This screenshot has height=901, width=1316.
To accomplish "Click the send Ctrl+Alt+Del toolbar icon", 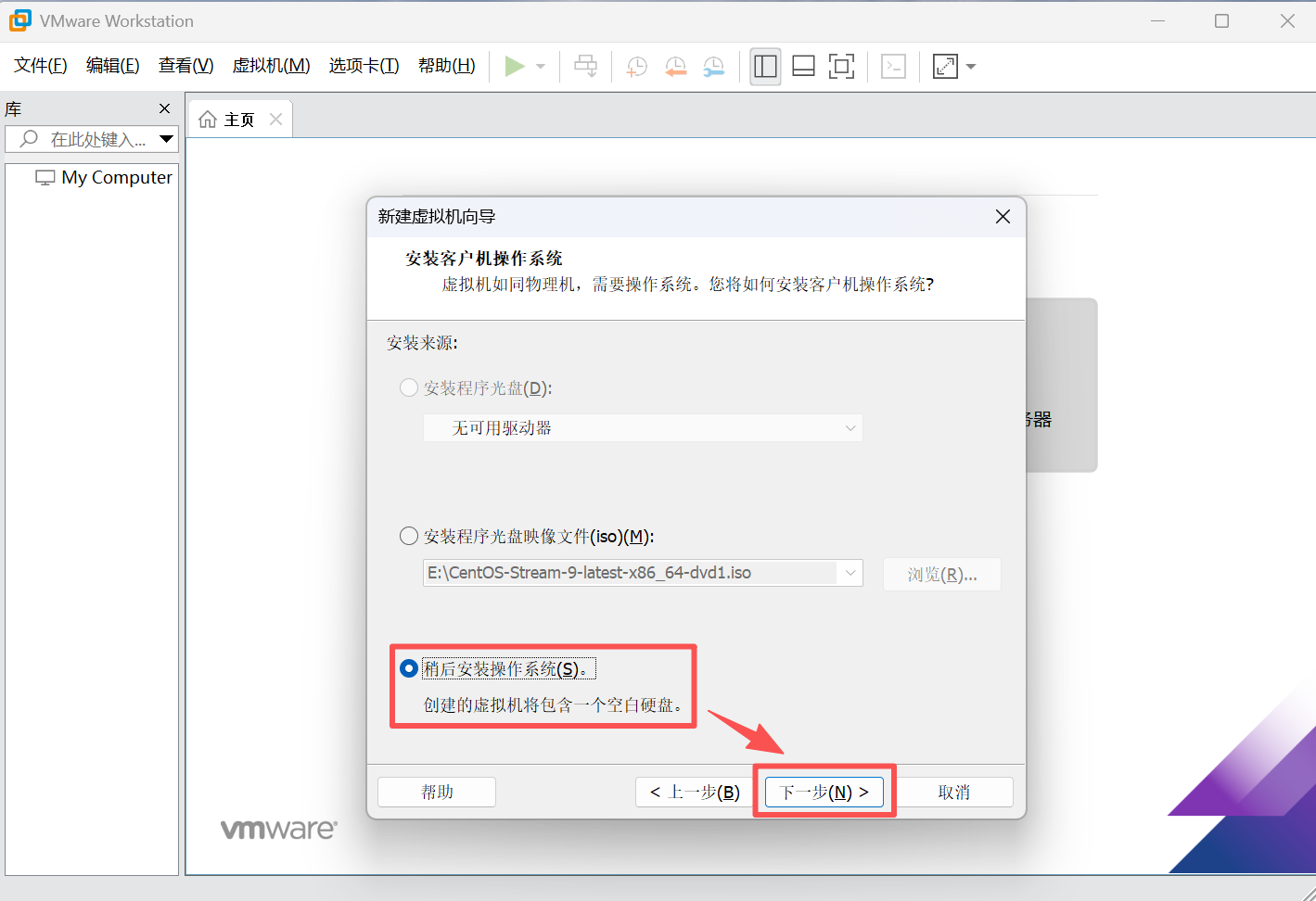I will point(586,66).
